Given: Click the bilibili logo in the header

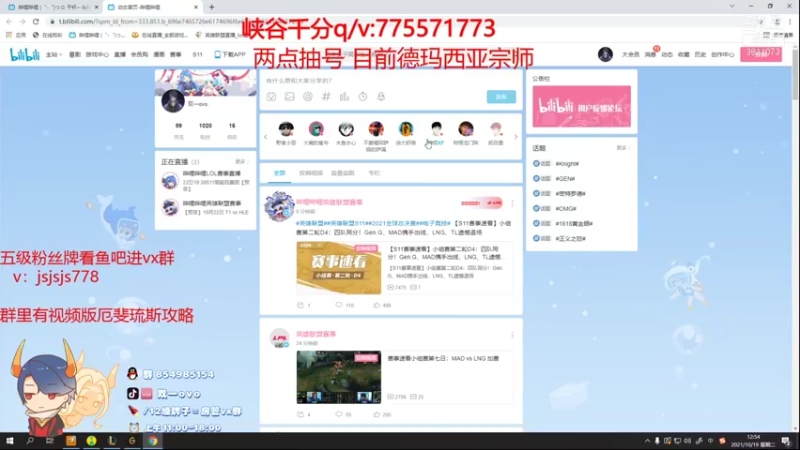Looking at the screenshot, I should pos(24,54).
